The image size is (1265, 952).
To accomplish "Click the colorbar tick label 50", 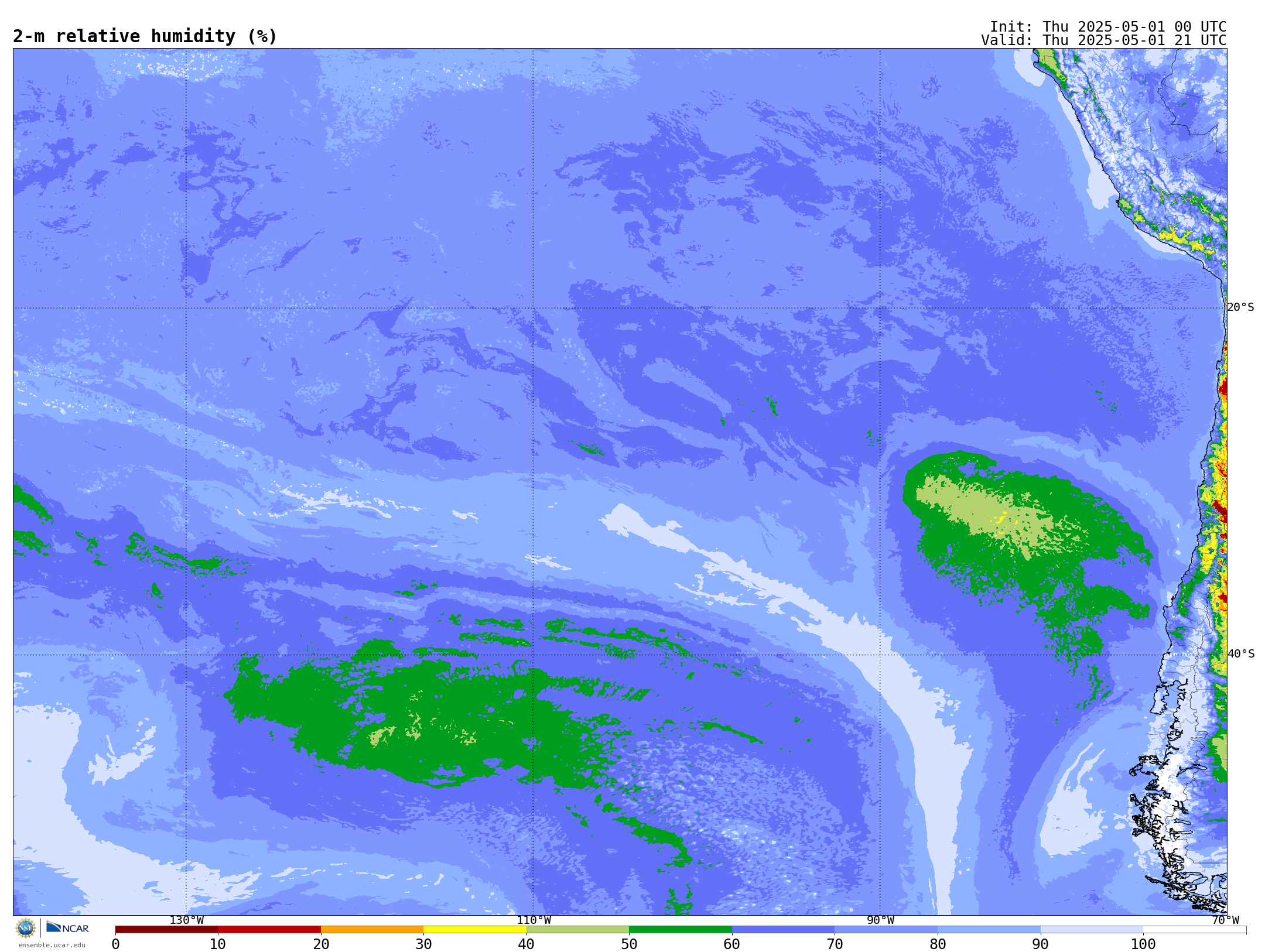I will [x=629, y=944].
